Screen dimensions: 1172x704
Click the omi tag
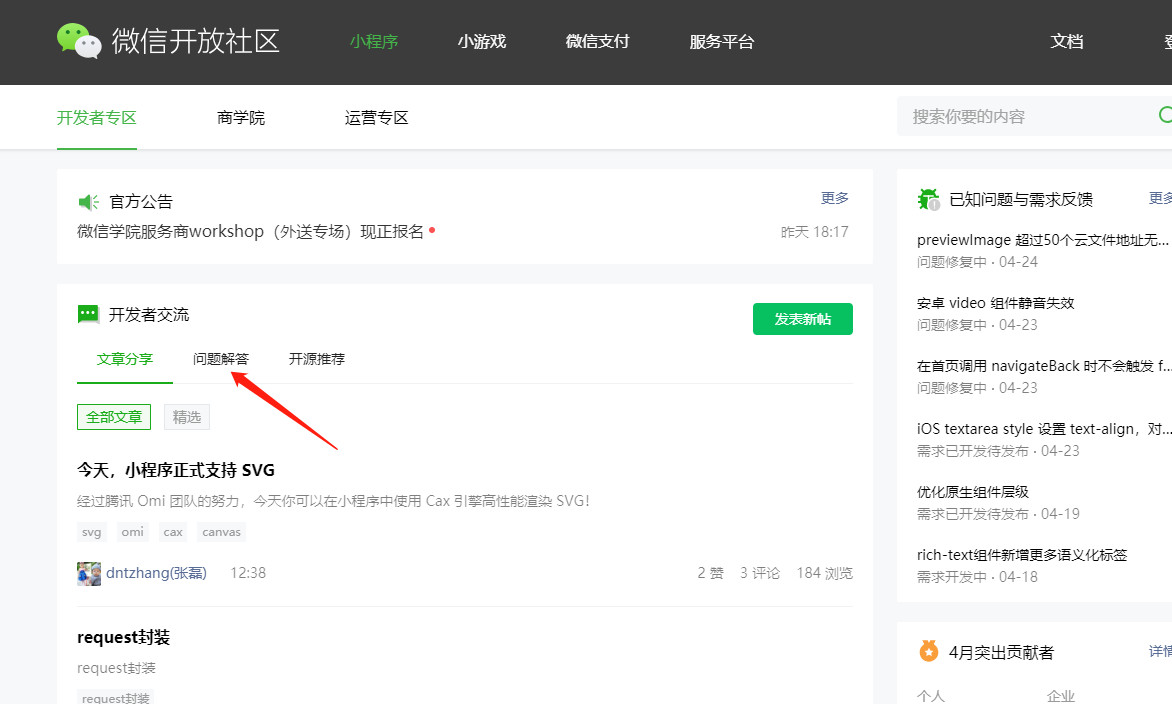132,532
